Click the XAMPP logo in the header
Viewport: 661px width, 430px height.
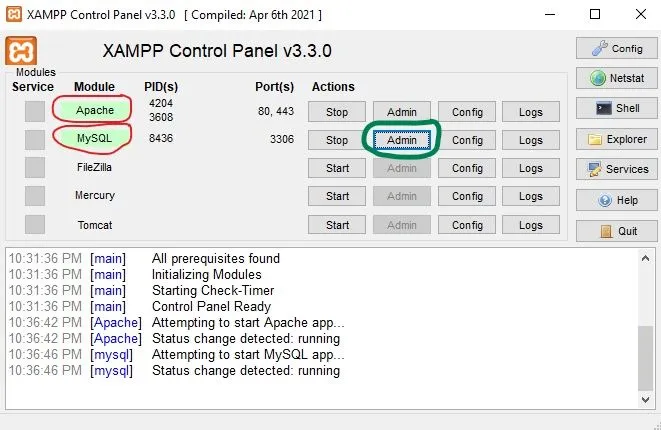pyautogui.click(x=21, y=51)
